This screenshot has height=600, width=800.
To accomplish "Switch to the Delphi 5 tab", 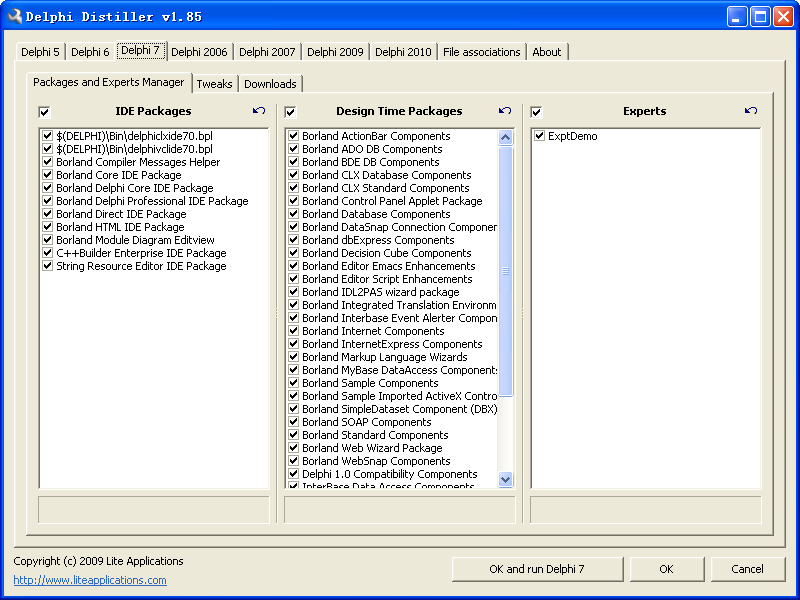I will 40,52.
